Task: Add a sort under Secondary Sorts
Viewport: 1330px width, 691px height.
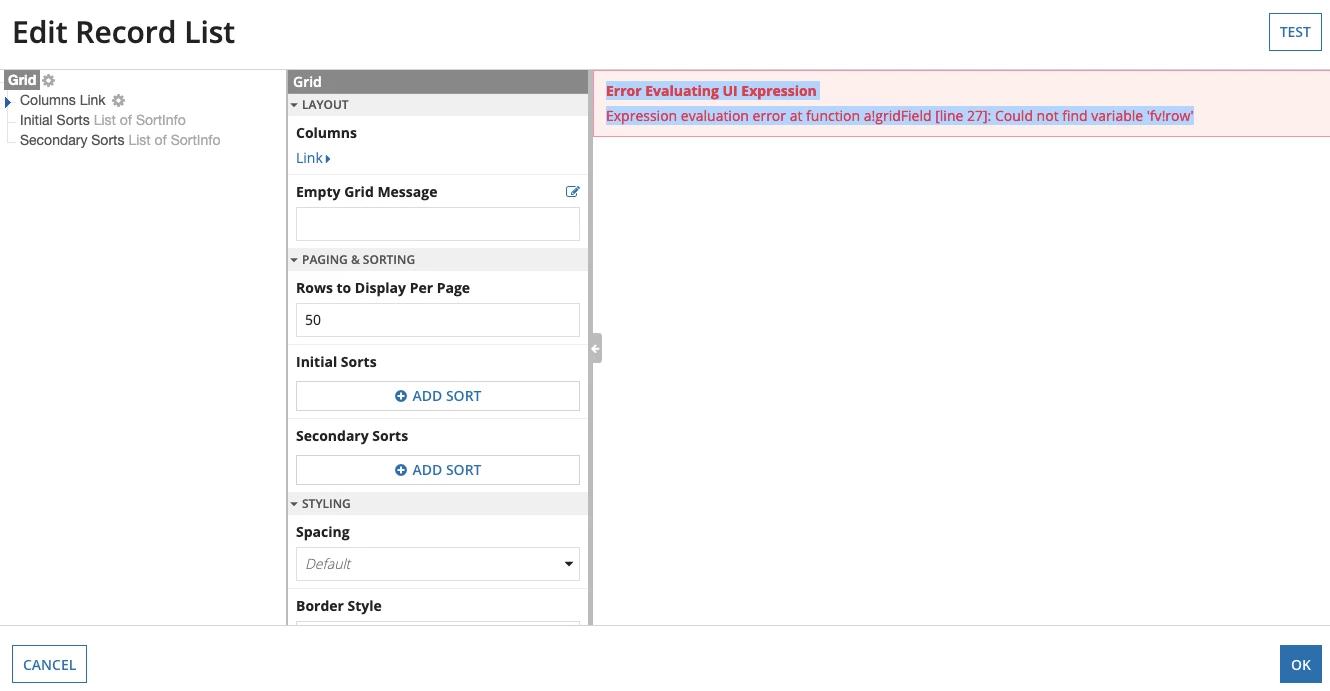Action: click(438, 470)
